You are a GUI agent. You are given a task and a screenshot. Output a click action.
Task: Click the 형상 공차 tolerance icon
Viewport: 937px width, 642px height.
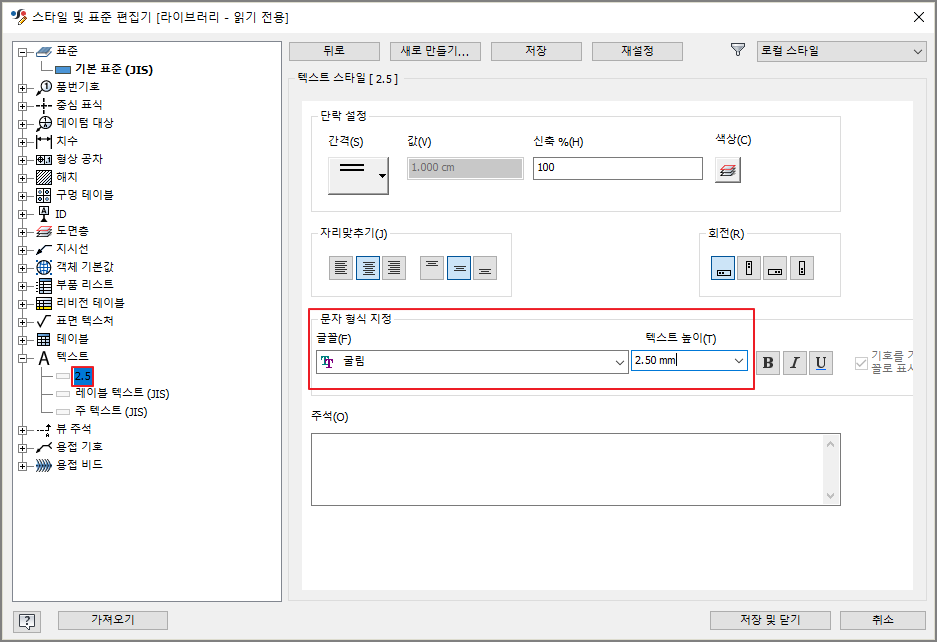[x=44, y=160]
